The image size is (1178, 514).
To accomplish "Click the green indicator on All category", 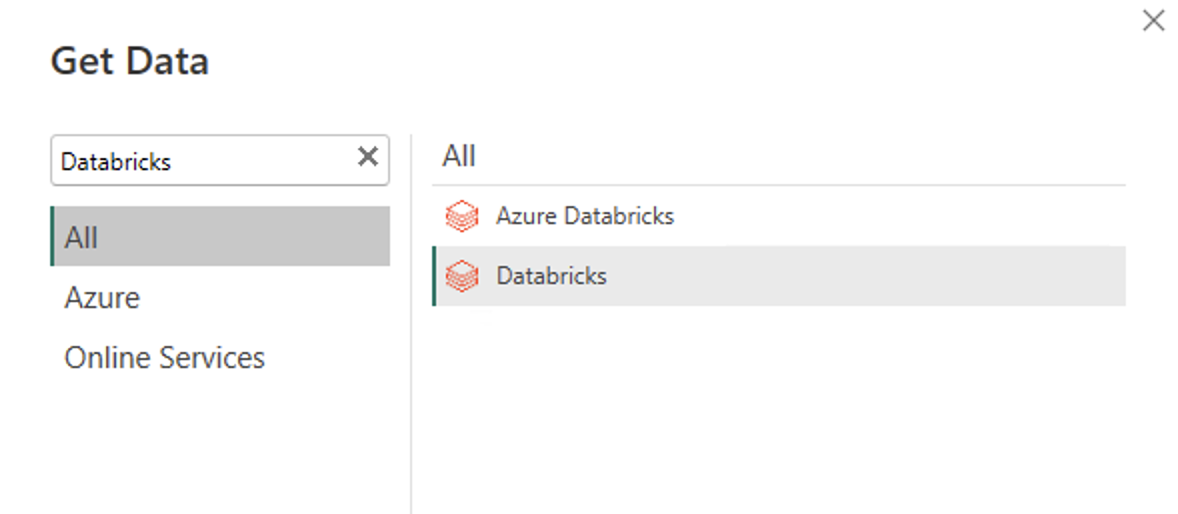I will point(52,237).
